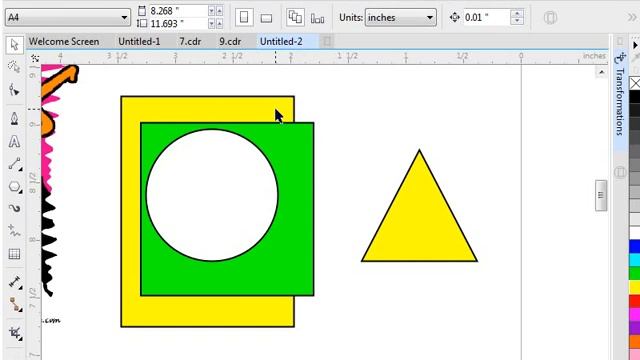Expand the docker flyout arrow
Viewport: 640px width, 360px height.
click(x=635, y=45)
